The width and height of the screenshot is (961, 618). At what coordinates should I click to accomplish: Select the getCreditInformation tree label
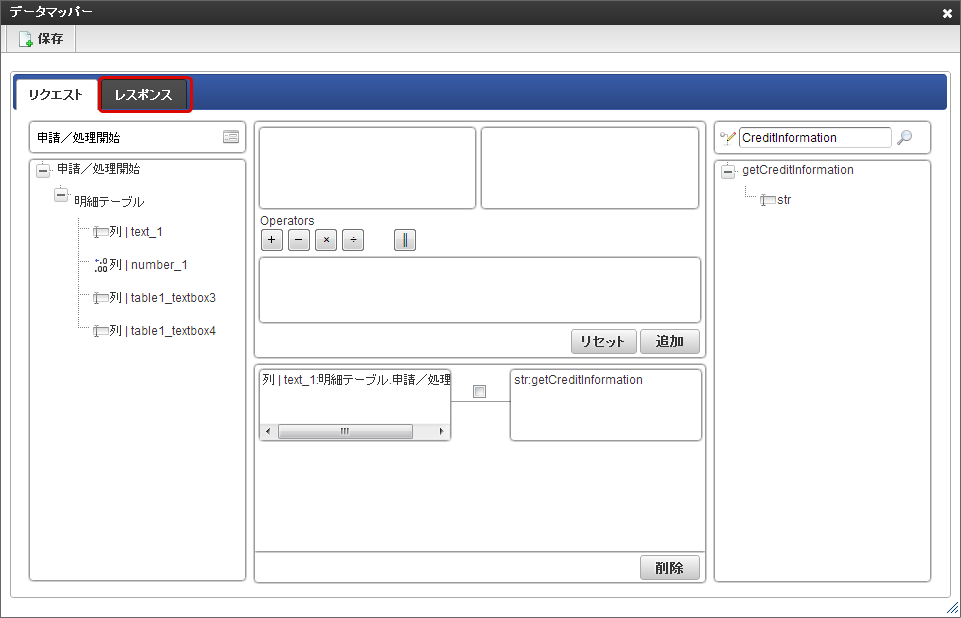pos(797,170)
